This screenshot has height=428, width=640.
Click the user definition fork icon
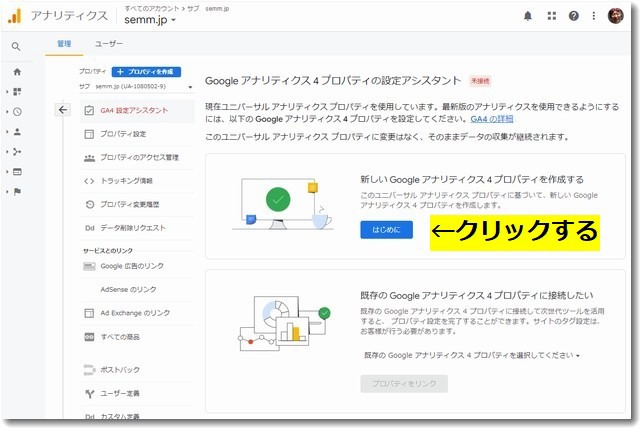coord(90,393)
